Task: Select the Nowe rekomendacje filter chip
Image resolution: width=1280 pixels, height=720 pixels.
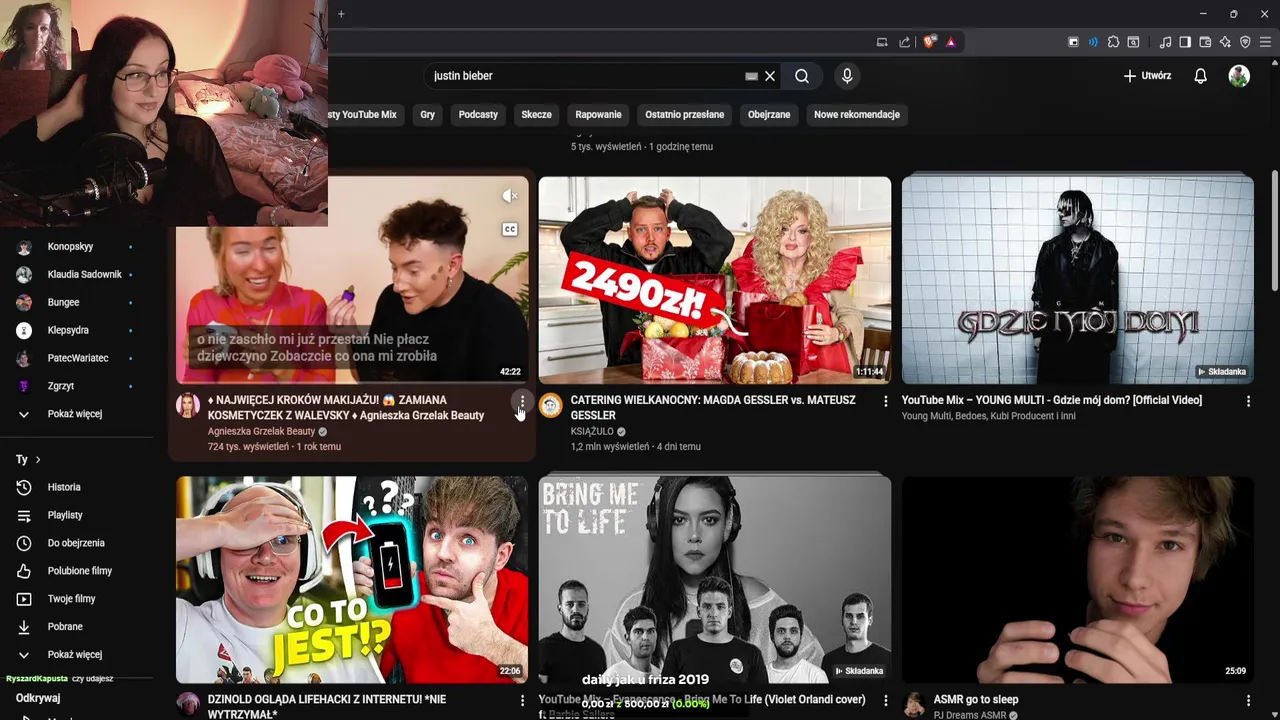Action: tap(857, 115)
